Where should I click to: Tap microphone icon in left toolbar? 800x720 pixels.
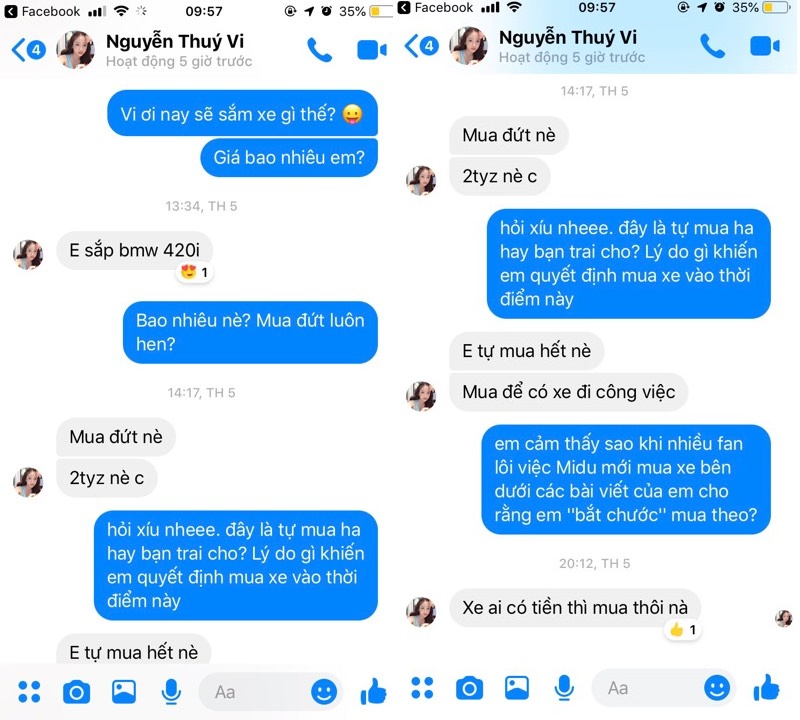tap(171, 692)
